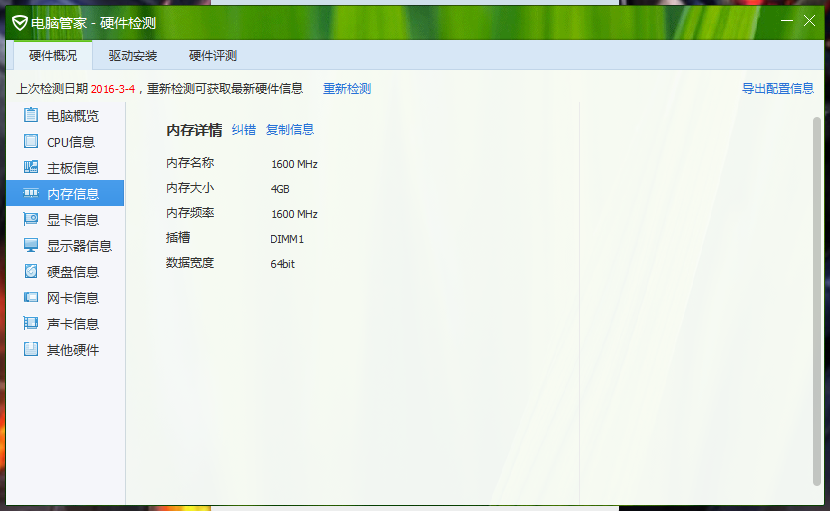Select the 显示器信息 monitor icon
The image size is (830, 511).
click(x=31, y=245)
